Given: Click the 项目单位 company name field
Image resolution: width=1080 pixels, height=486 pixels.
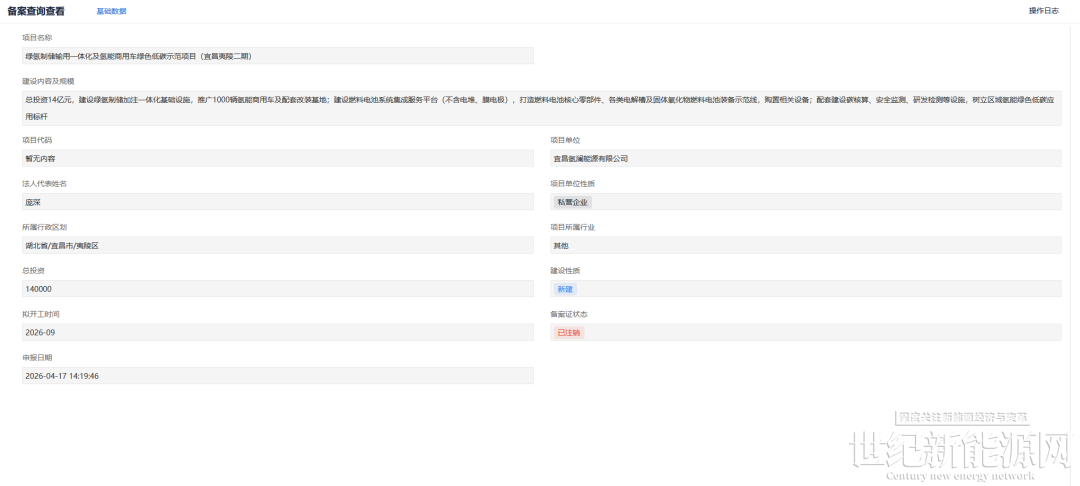Looking at the screenshot, I should click(x=805, y=159).
